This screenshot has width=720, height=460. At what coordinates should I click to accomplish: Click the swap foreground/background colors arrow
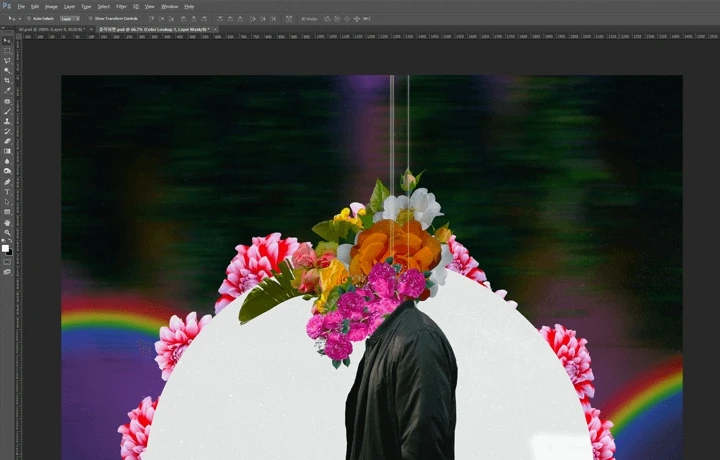(10, 241)
